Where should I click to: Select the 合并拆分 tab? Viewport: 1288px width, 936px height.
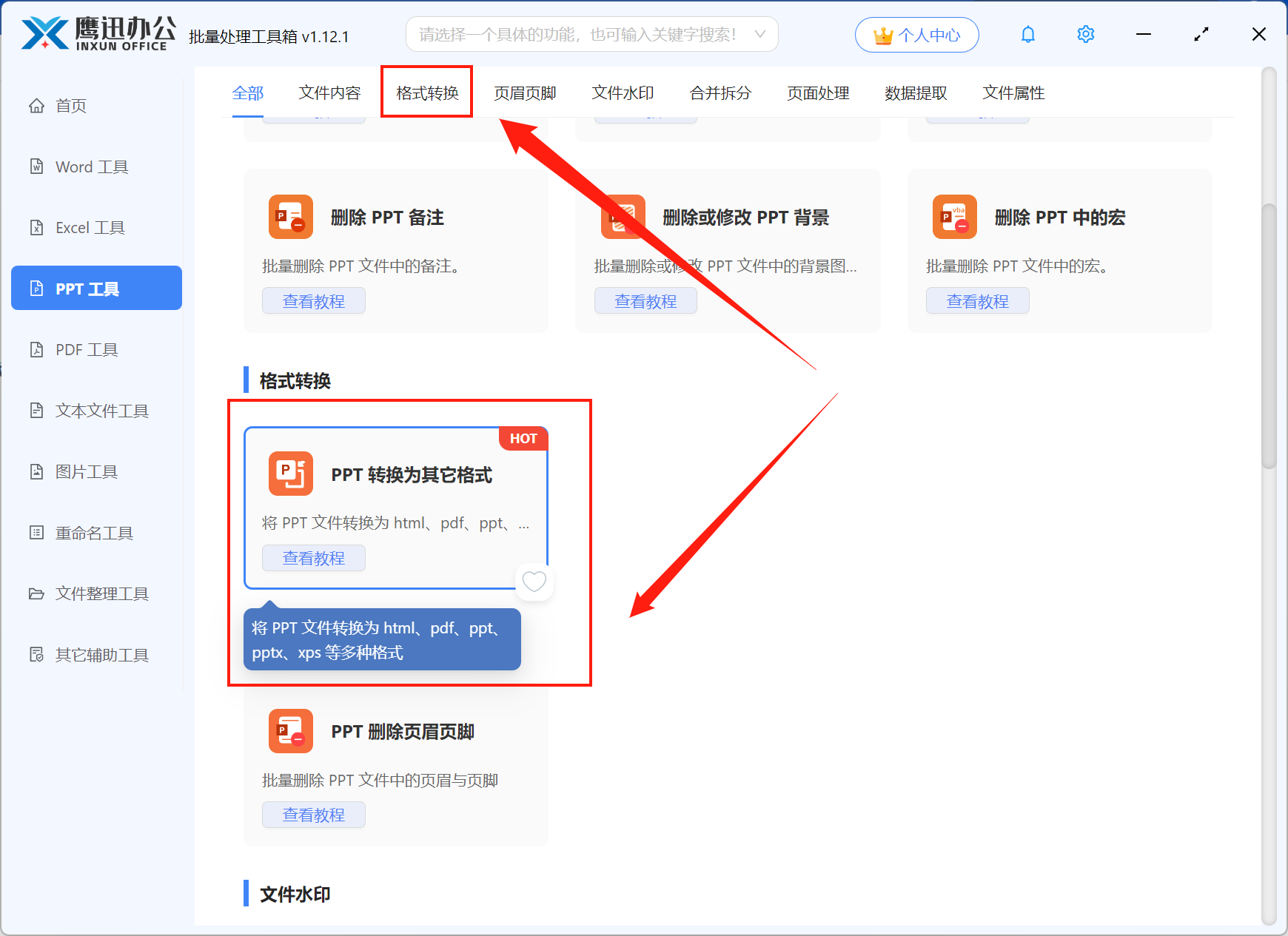(x=720, y=92)
